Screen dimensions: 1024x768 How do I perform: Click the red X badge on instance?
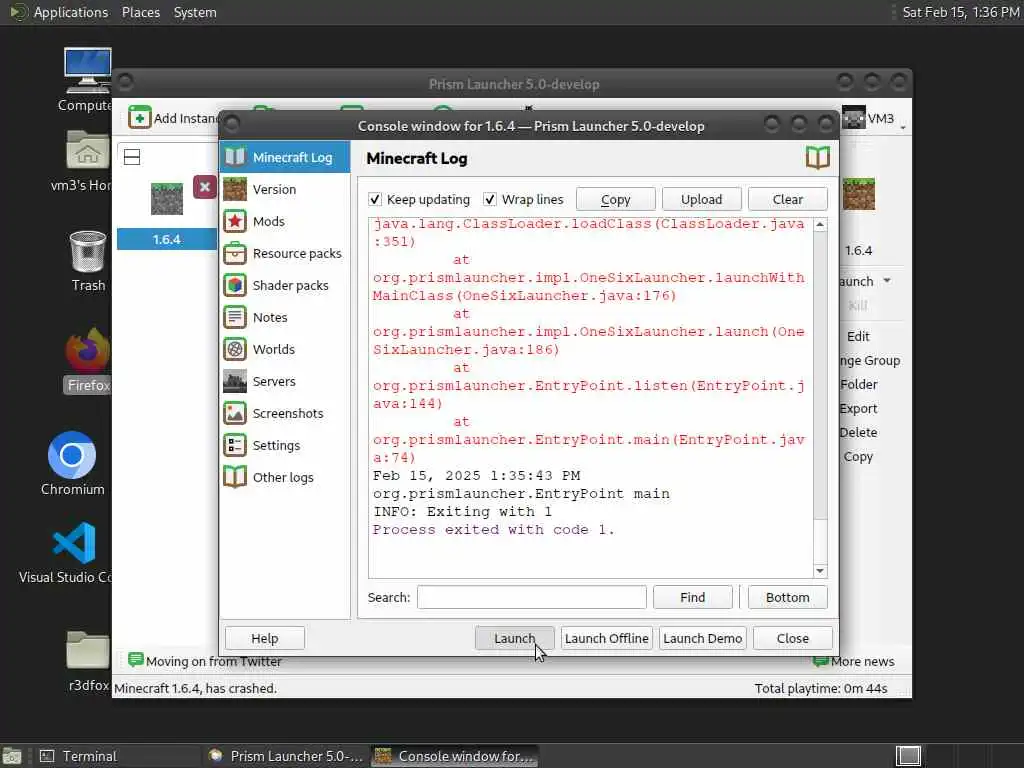pyautogui.click(x=204, y=187)
